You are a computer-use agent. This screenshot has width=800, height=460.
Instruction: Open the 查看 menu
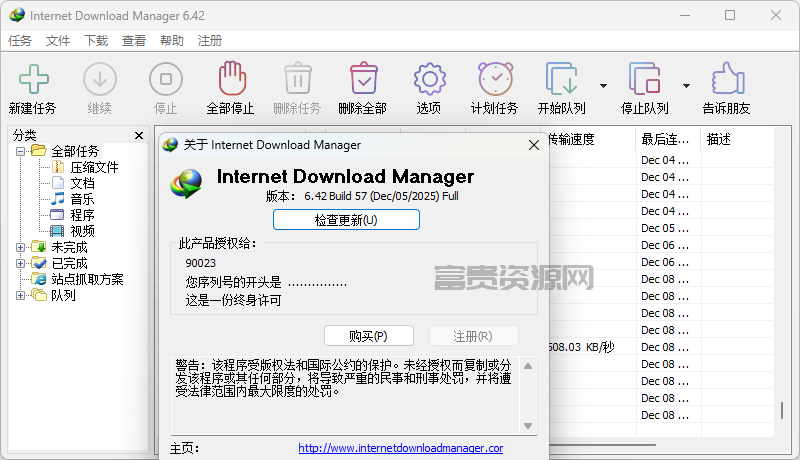(134, 41)
